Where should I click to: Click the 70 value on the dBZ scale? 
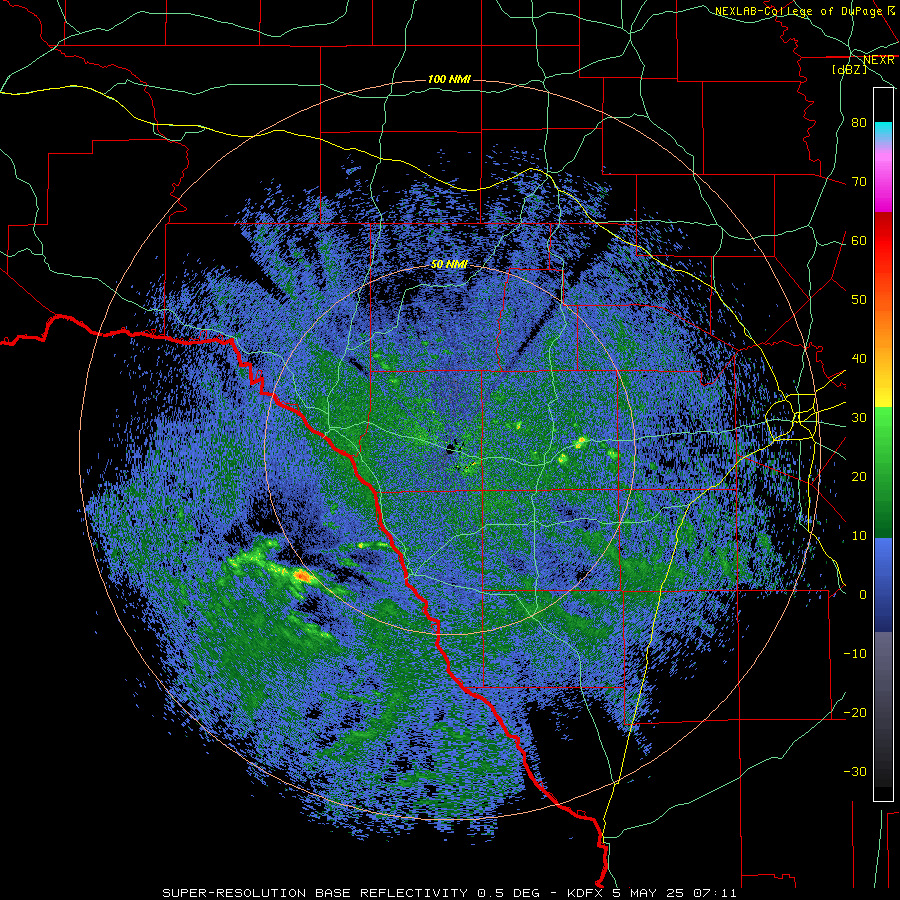[859, 181]
